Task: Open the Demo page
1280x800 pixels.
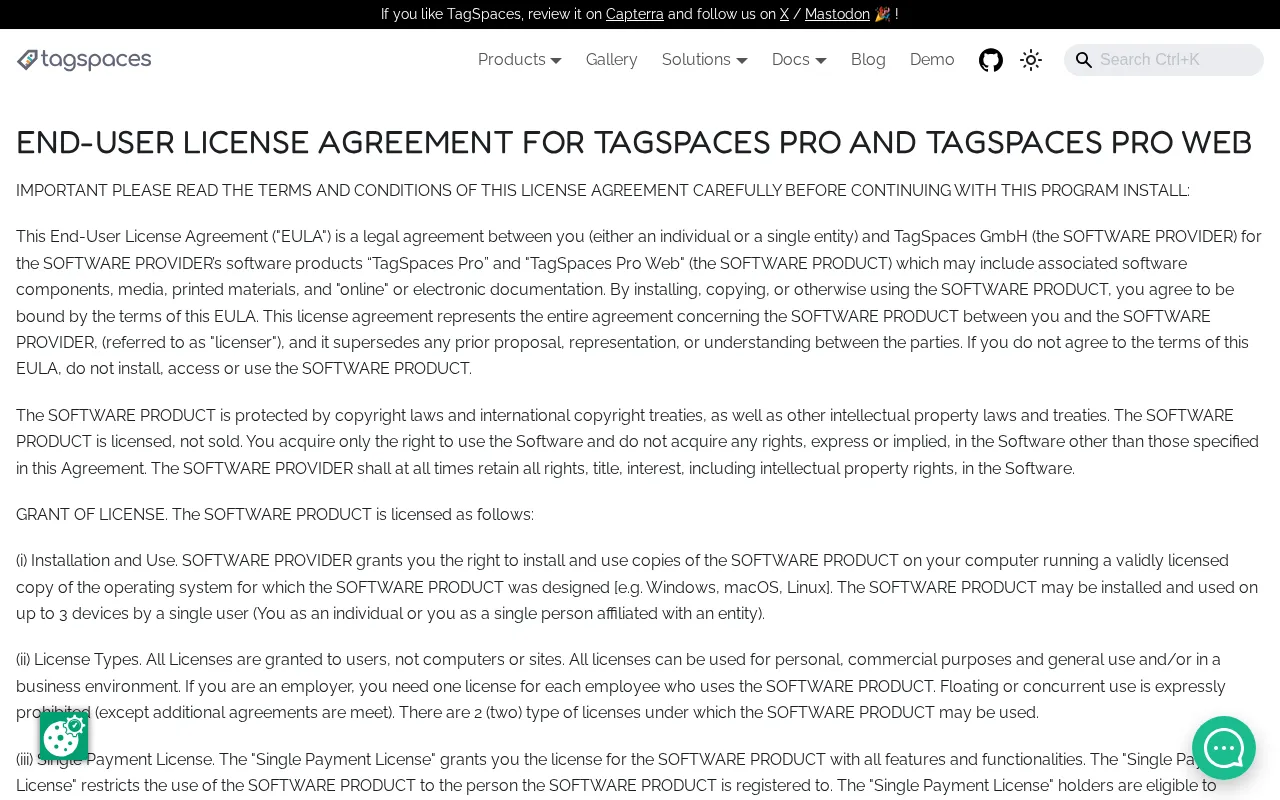Action: point(932,60)
